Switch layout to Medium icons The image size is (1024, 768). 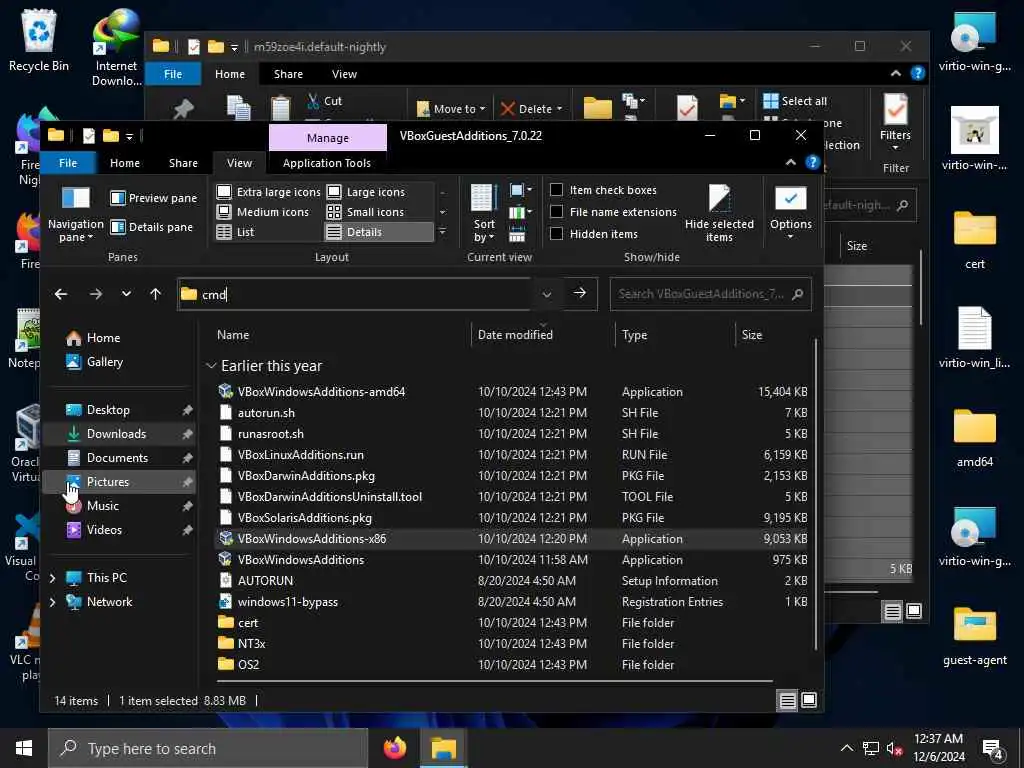pyautogui.click(x=263, y=212)
